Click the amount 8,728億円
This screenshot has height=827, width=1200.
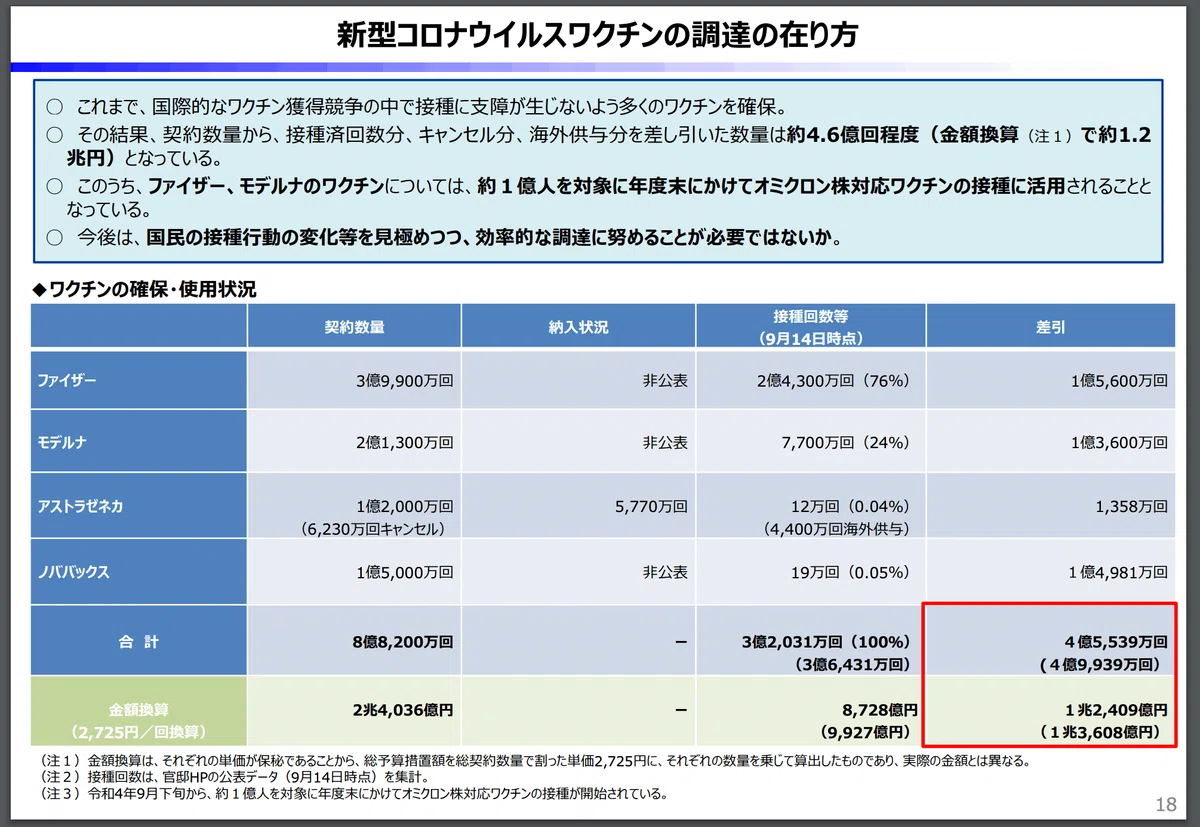pyautogui.click(x=880, y=710)
